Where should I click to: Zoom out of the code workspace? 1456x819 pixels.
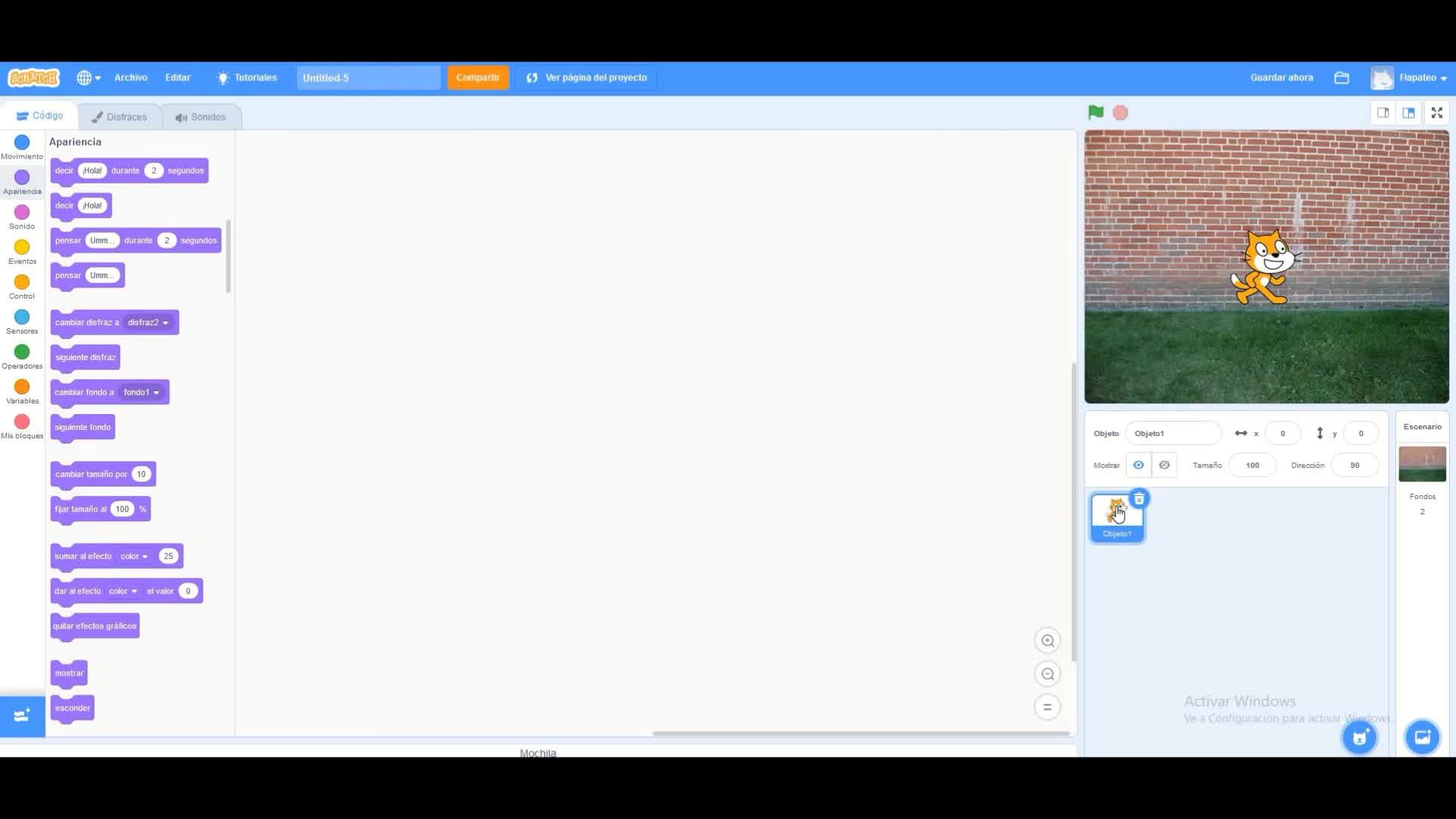1047,674
